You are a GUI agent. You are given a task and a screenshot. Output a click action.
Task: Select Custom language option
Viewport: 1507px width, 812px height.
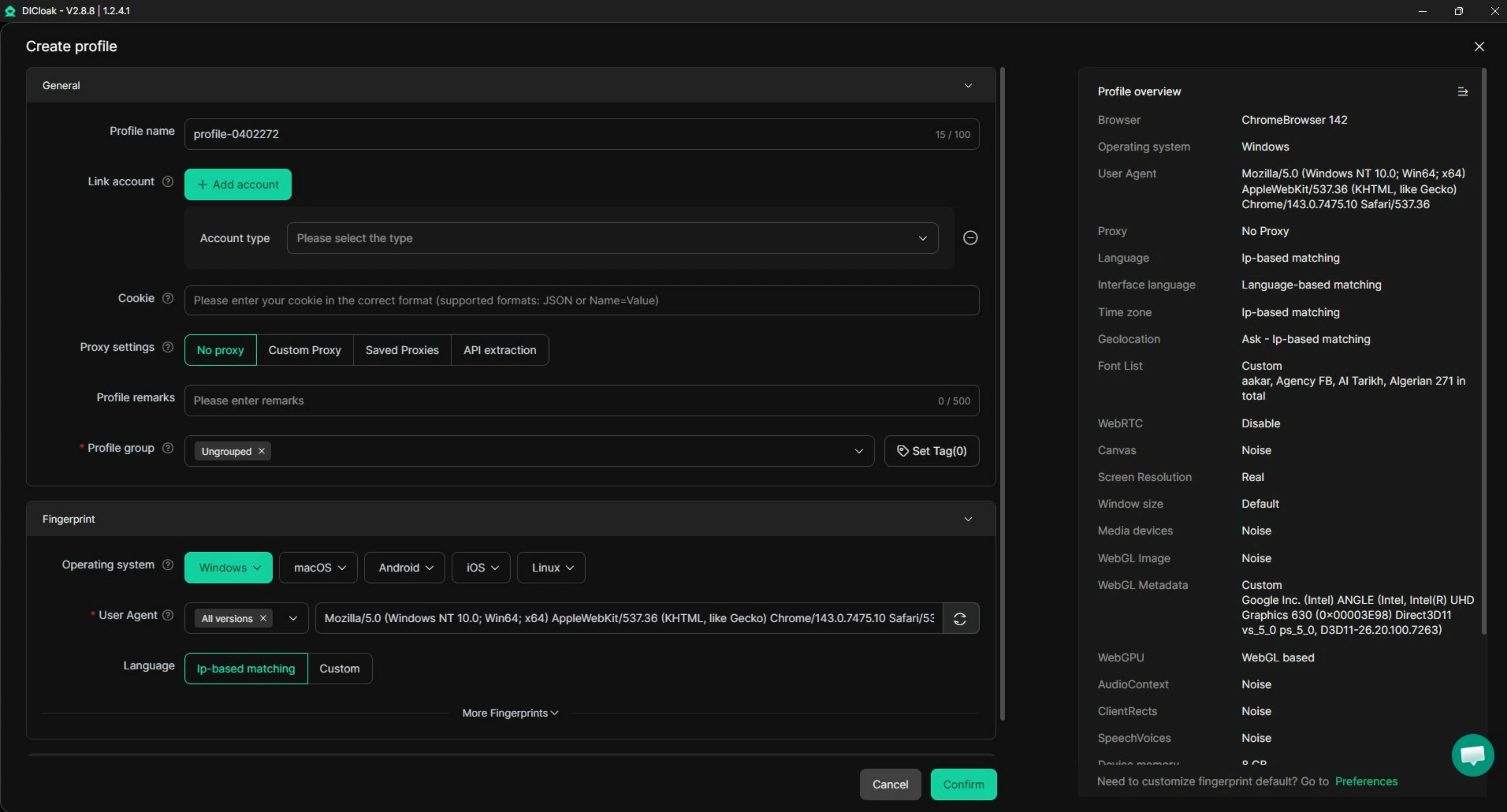(x=339, y=668)
